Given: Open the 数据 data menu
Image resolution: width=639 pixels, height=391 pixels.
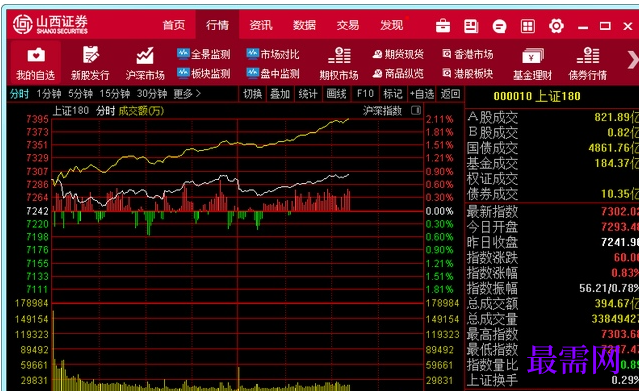Looking at the screenshot, I should tap(304, 25).
